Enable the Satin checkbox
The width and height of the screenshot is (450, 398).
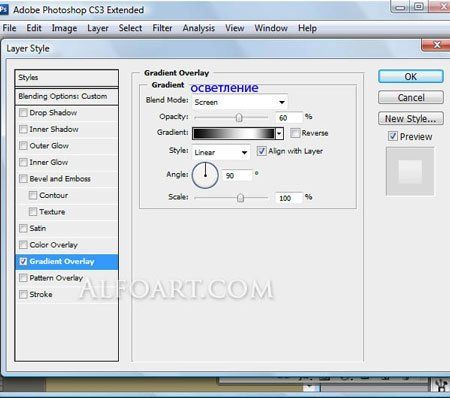pos(23,228)
